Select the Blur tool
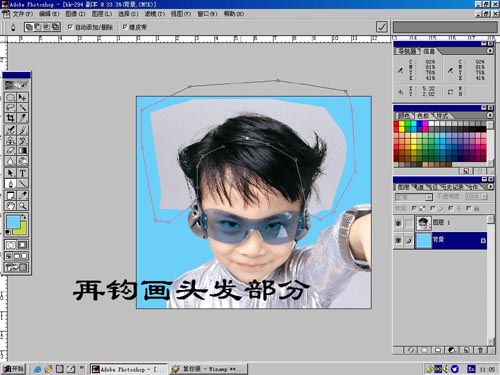Image resolution: width=500 pixels, height=375 pixels. (10, 161)
